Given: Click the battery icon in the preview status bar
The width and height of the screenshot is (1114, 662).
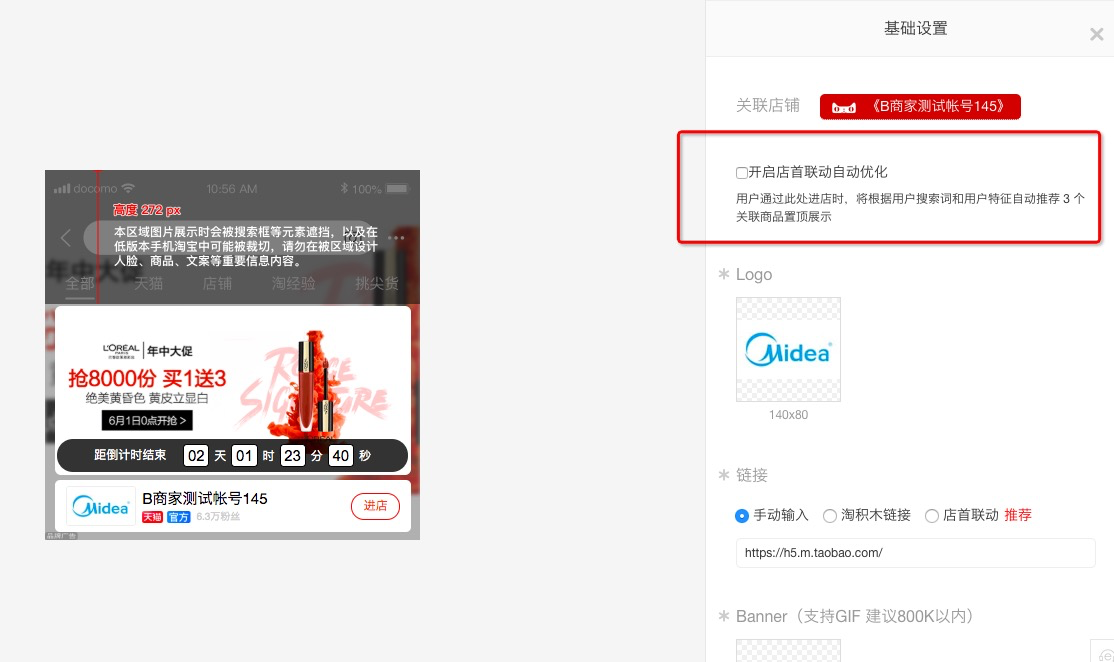Looking at the screenshot, I should [x=397, y=188].
